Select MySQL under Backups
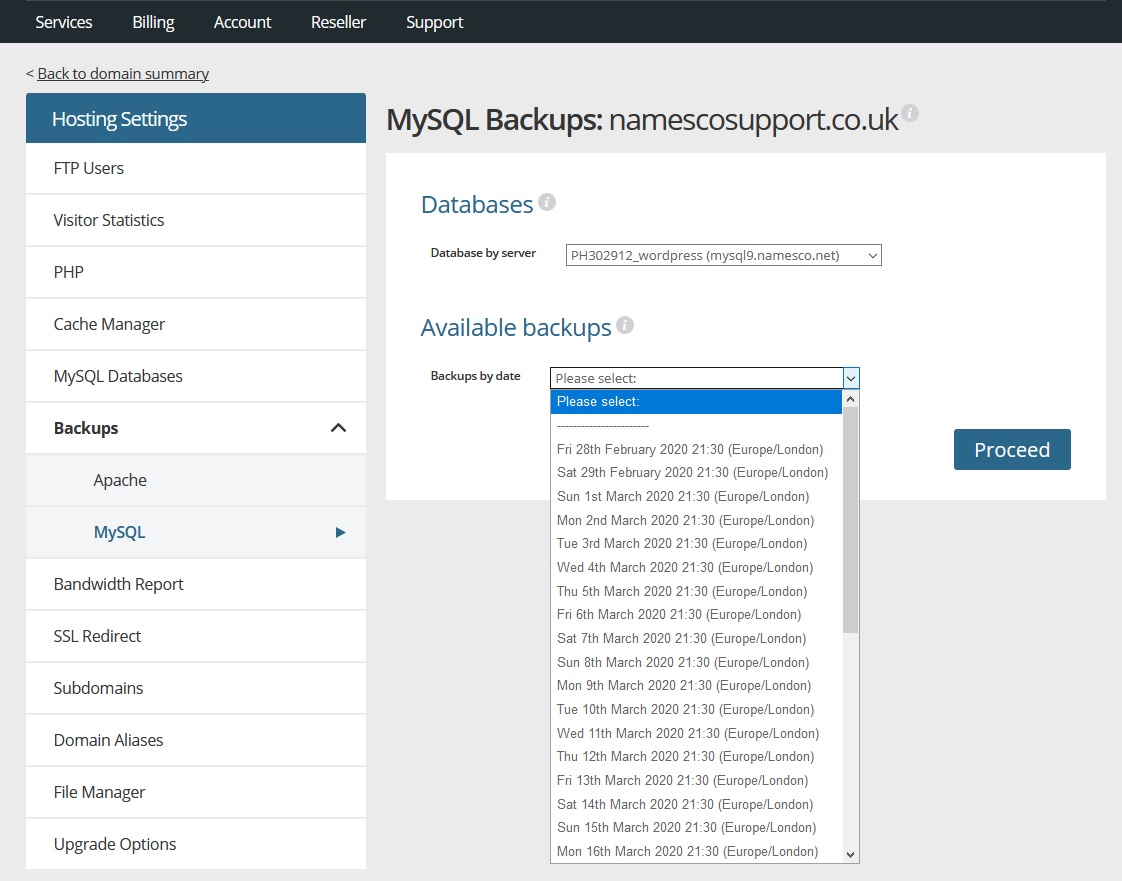 (x=196, y=532)
